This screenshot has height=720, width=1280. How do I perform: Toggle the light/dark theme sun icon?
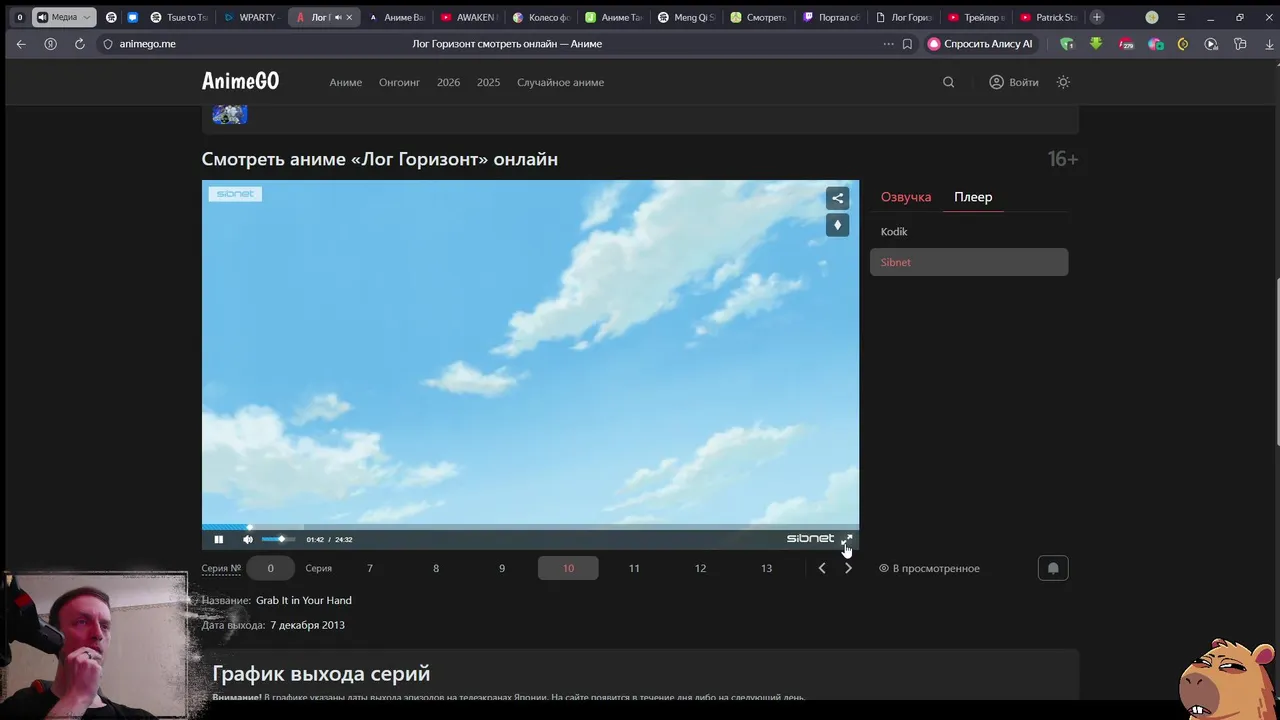tap(1063, 82)
